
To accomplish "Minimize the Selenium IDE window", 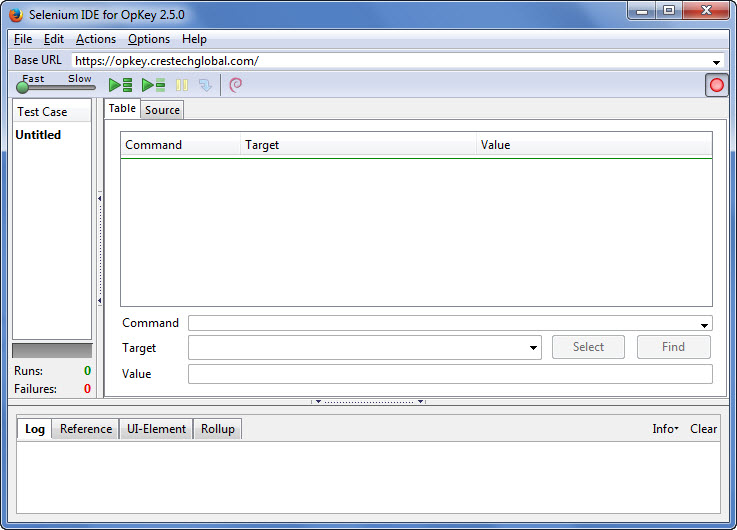I will point(642,11).
